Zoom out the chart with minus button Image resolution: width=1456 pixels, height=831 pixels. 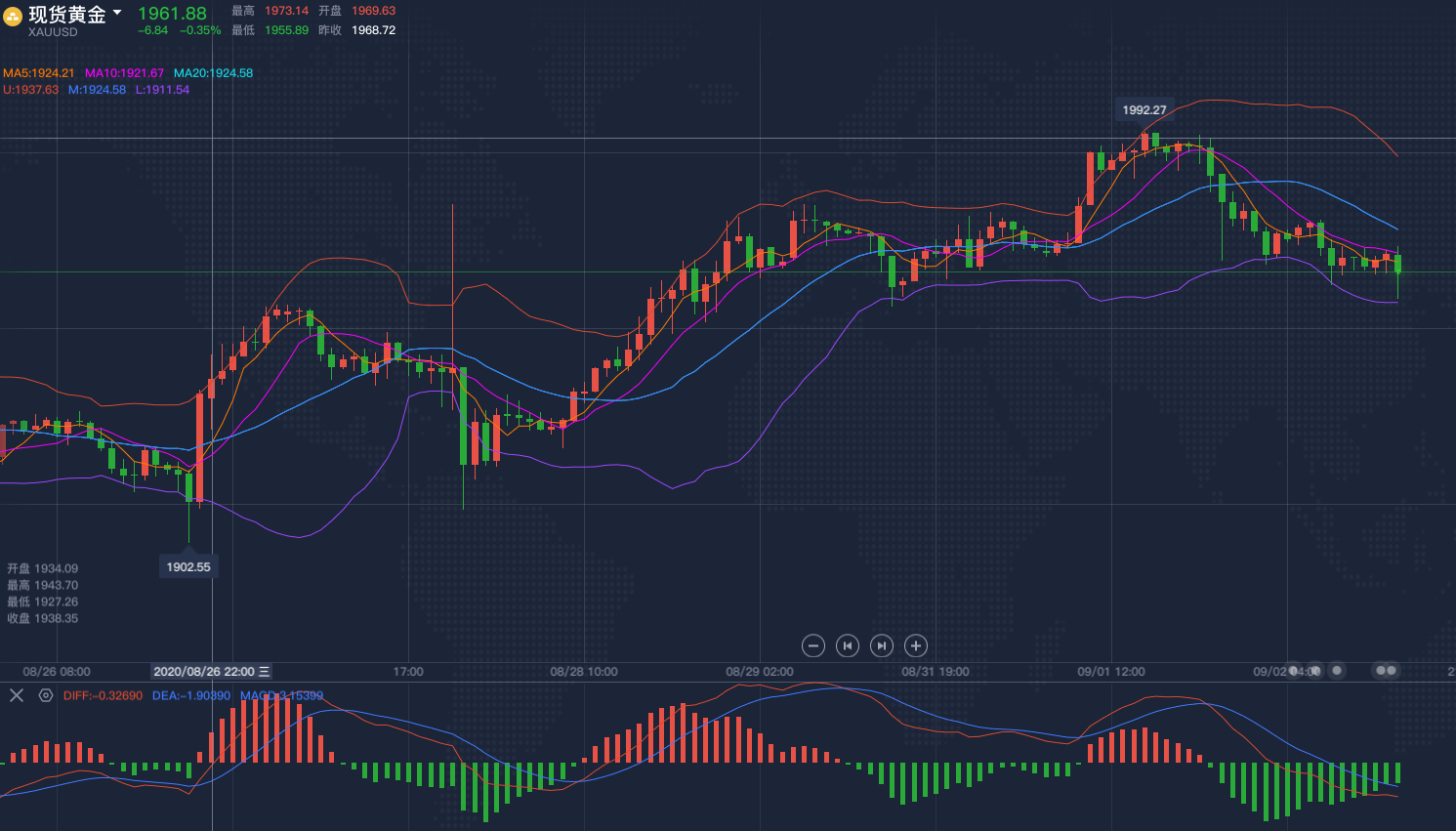813,645
